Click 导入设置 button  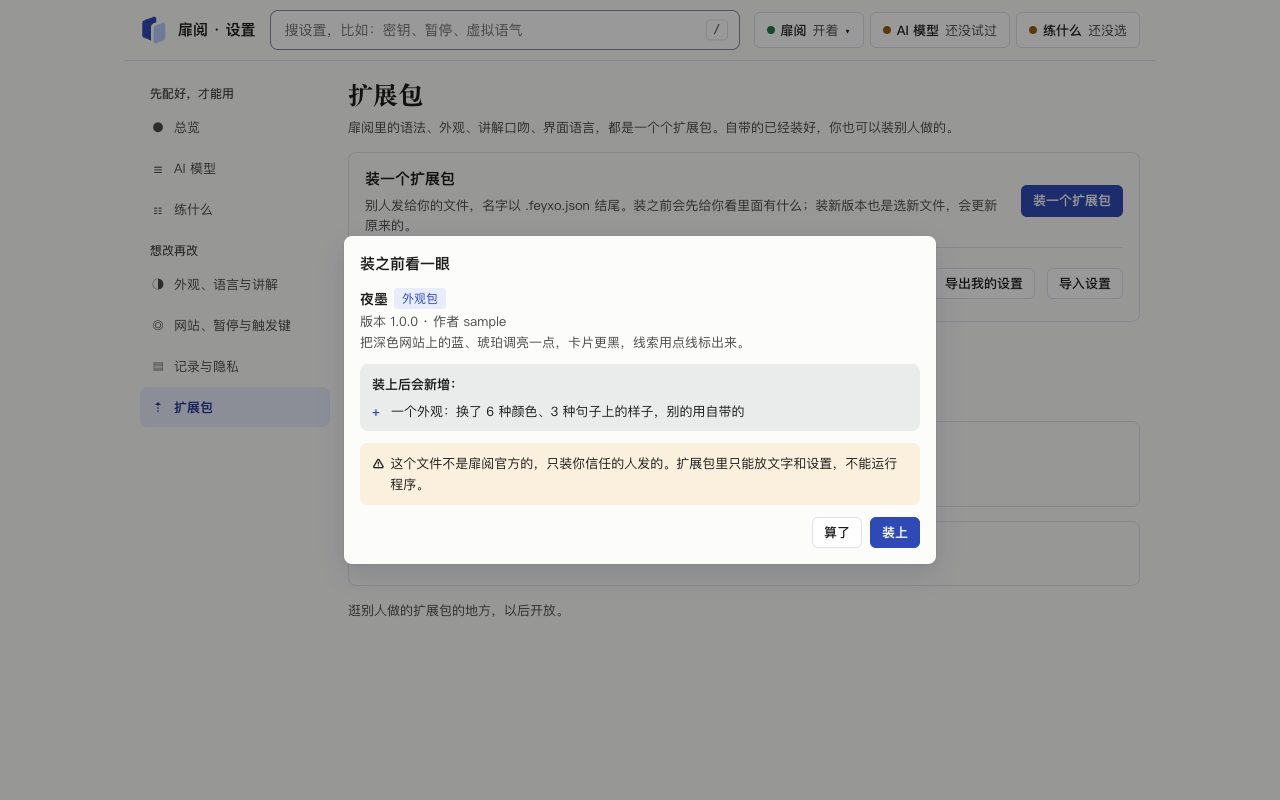coord(1085,283)
